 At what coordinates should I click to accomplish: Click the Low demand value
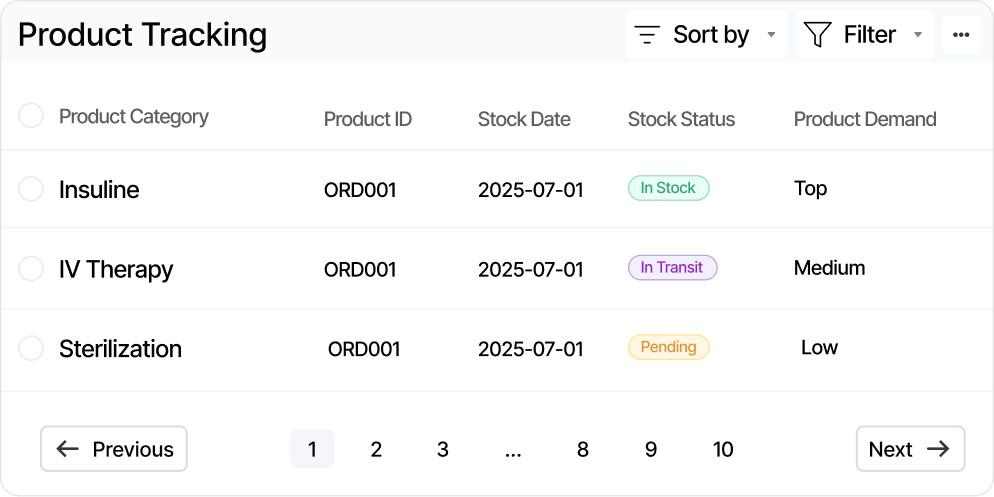pyautogui.click(x=819, y=347)
